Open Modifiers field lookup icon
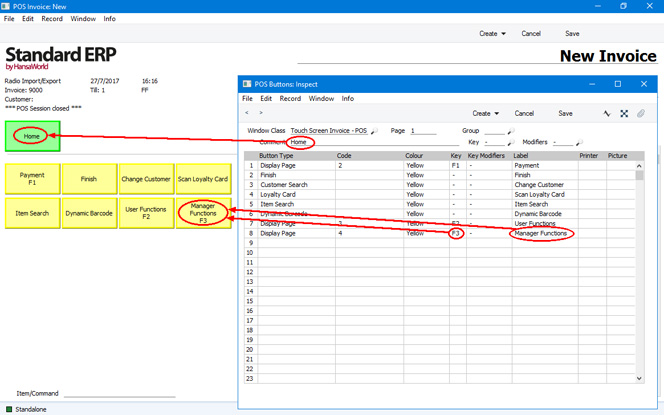 pos(579,142)
